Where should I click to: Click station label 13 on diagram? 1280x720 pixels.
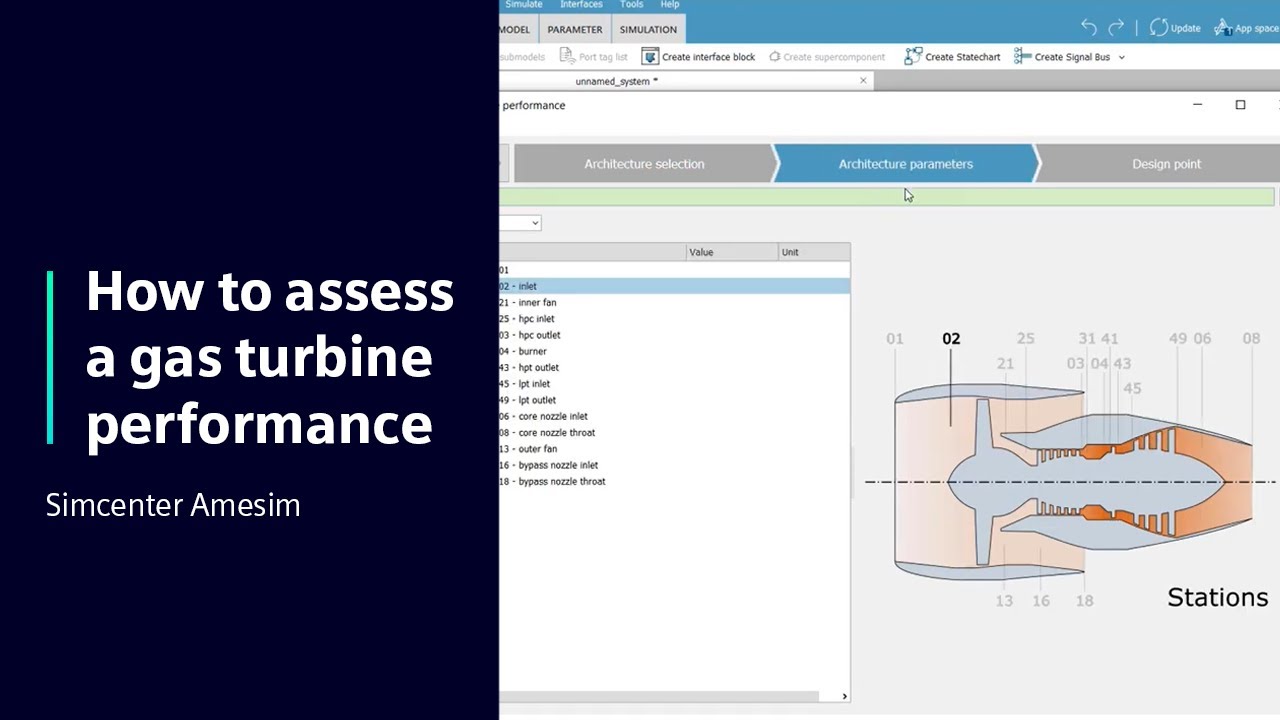[x=1004, y=601]
